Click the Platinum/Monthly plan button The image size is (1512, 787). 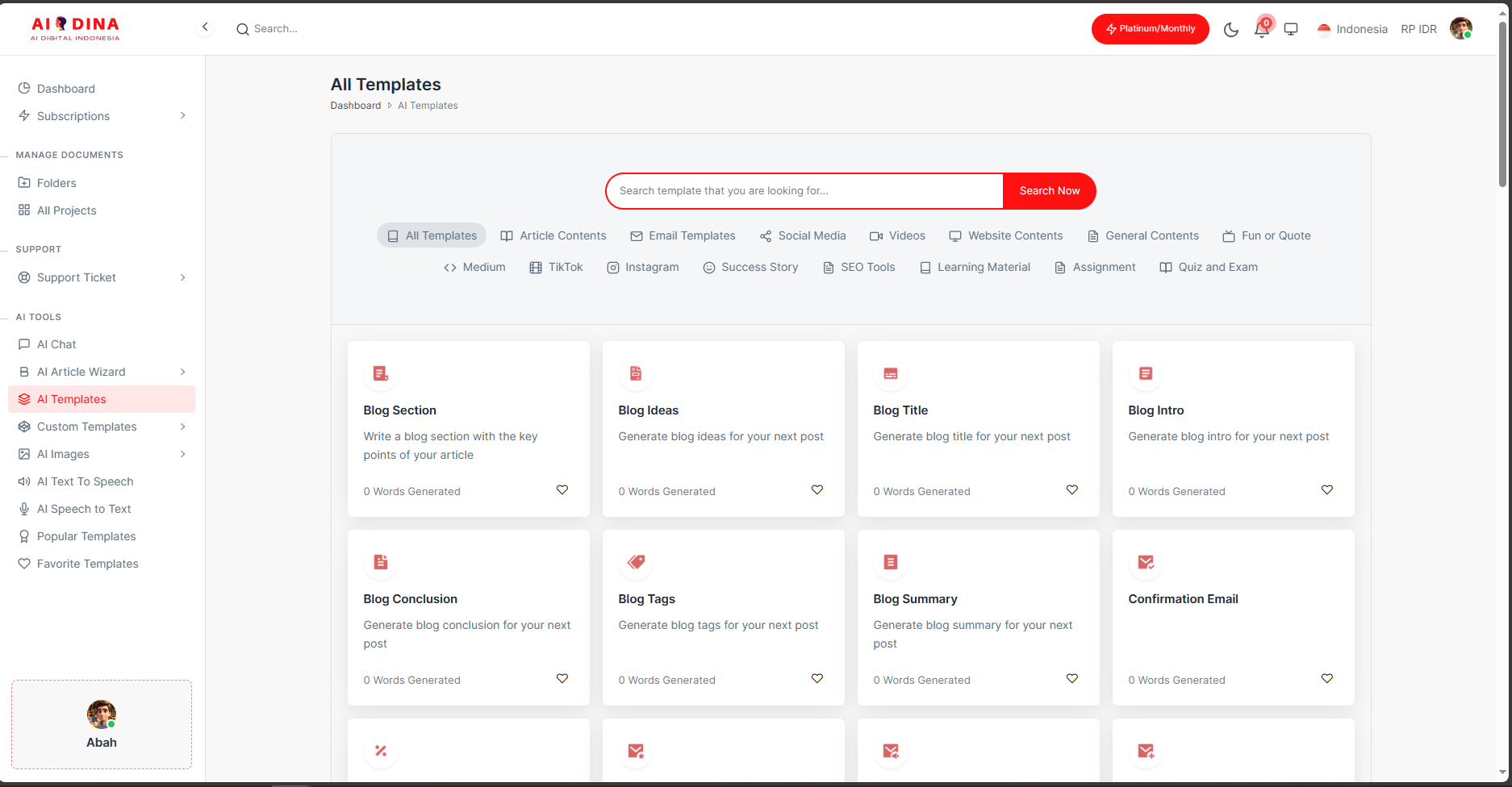click(x=1150, y=29)
